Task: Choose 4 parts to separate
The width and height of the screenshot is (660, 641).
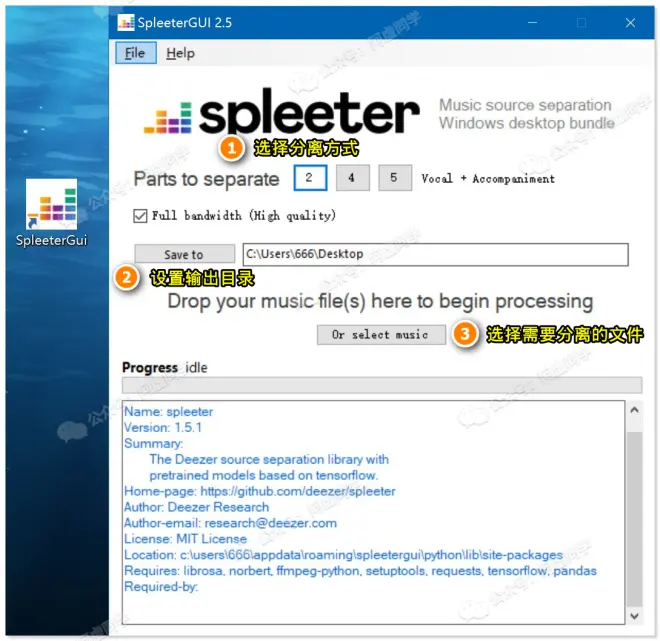Action: point(352,178)
